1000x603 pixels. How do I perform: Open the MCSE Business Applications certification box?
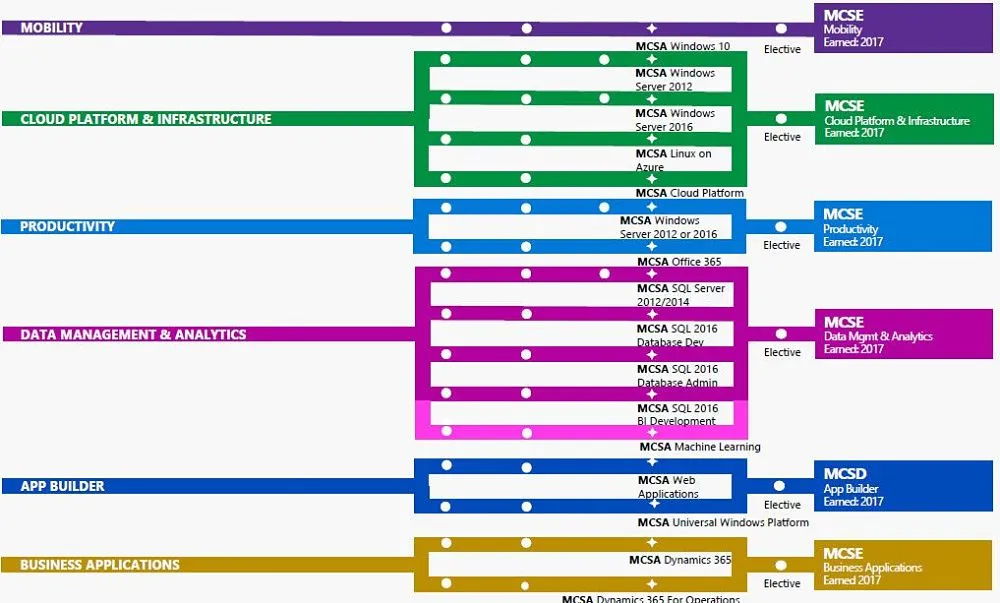903,565
